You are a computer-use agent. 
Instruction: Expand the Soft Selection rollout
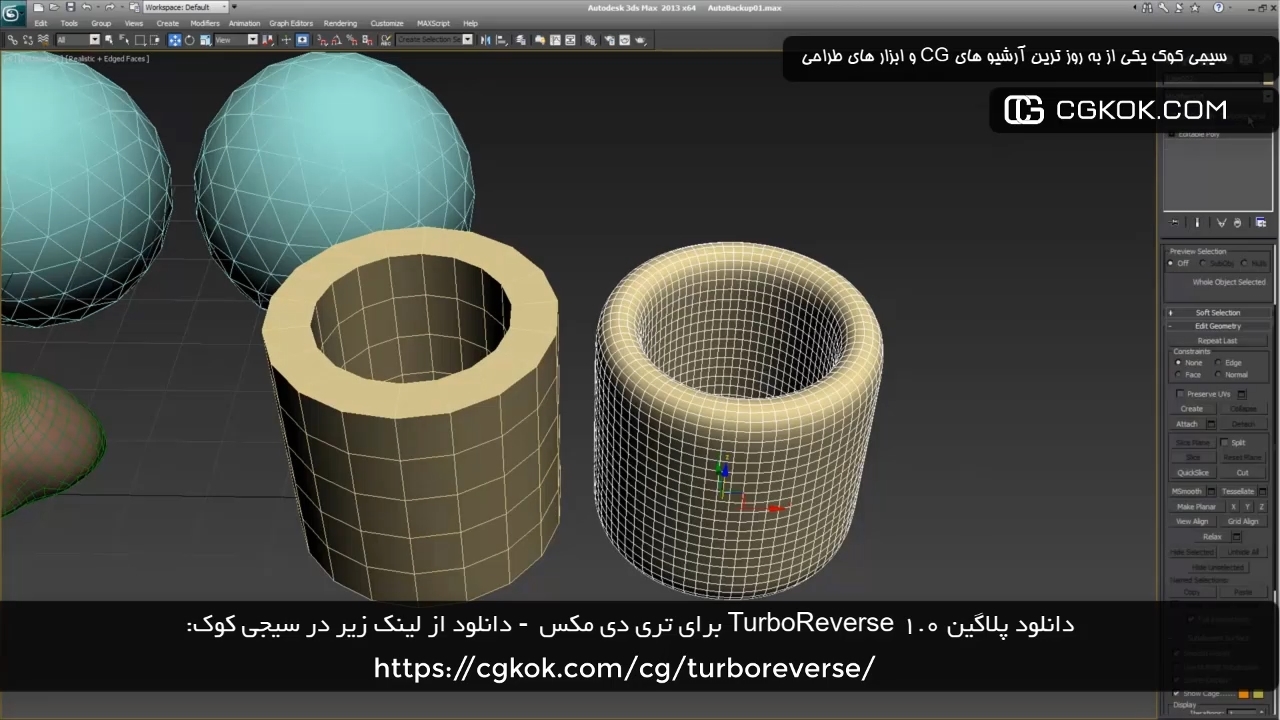pyautogui.click(x=1217, y=313)
